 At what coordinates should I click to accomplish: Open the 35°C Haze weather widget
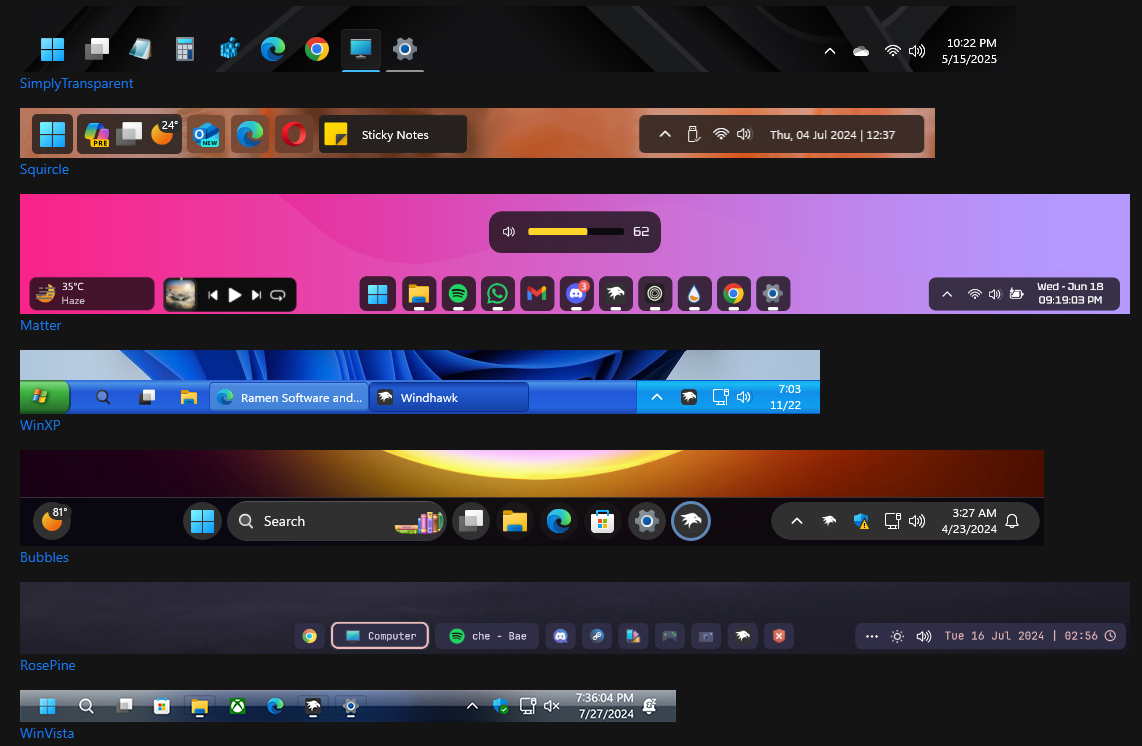point(92,294)
